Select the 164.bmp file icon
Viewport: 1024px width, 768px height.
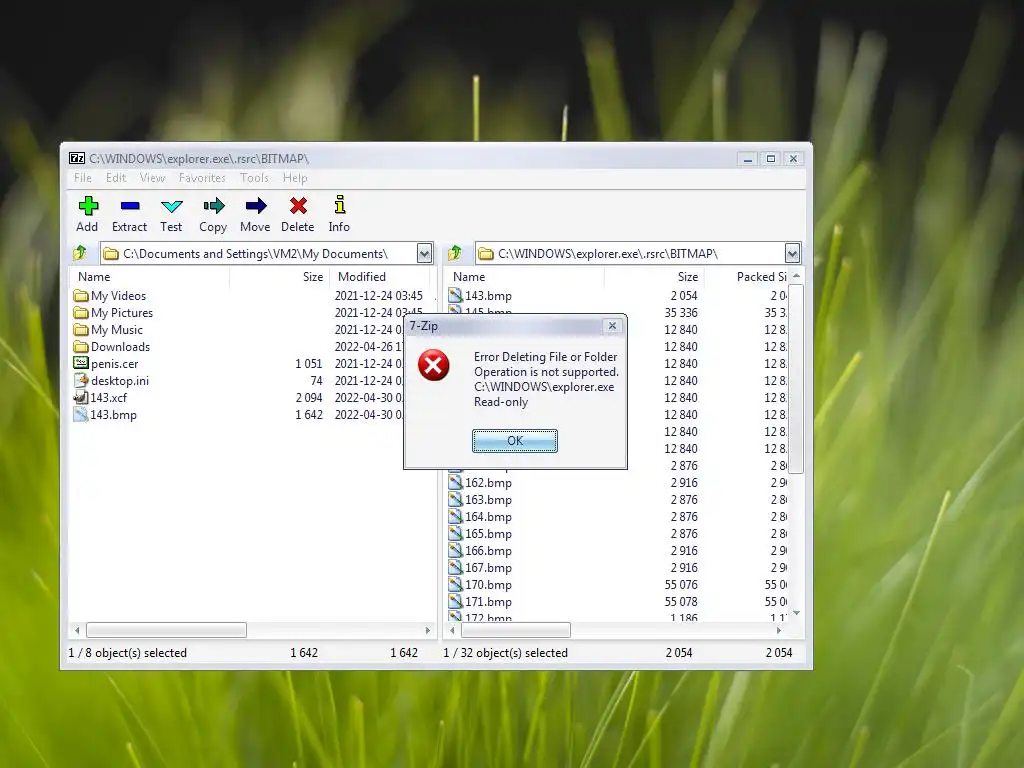coord(456,517)
